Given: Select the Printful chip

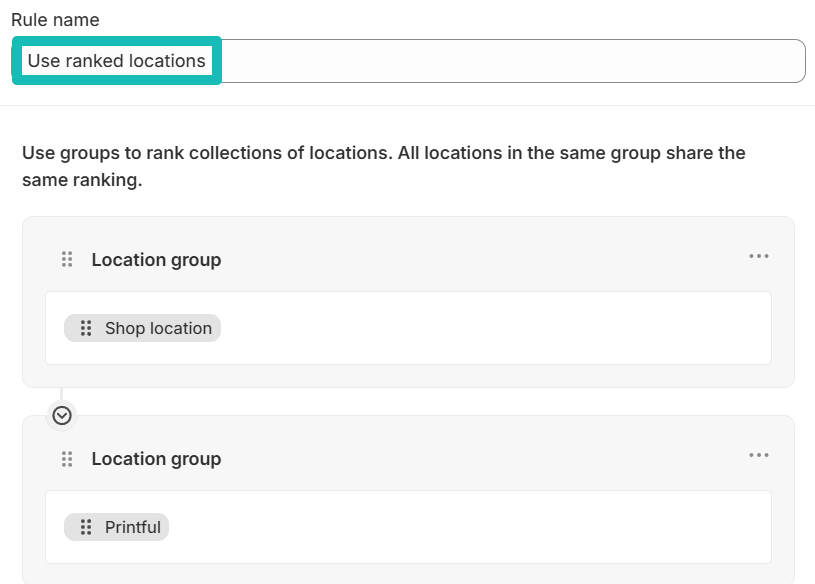Looking at the screenshot, I should pos(117,527).
